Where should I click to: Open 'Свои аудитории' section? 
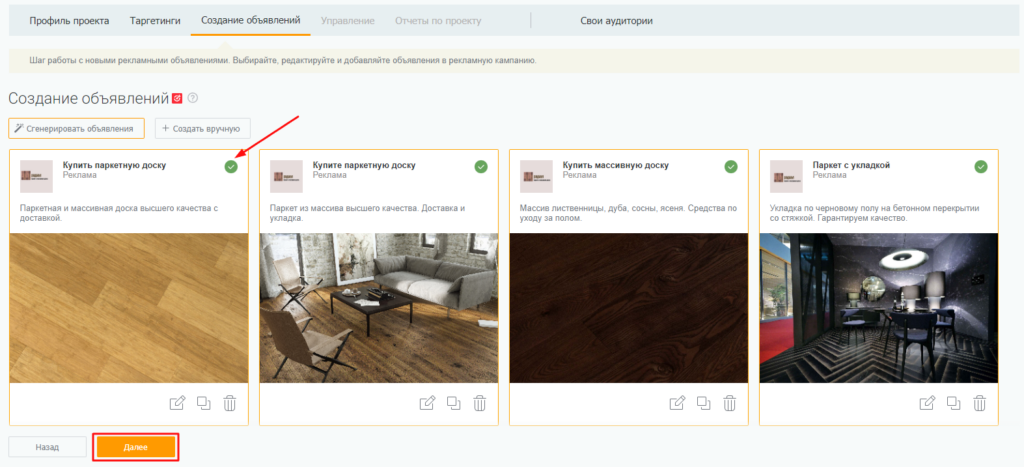(616, 20)
